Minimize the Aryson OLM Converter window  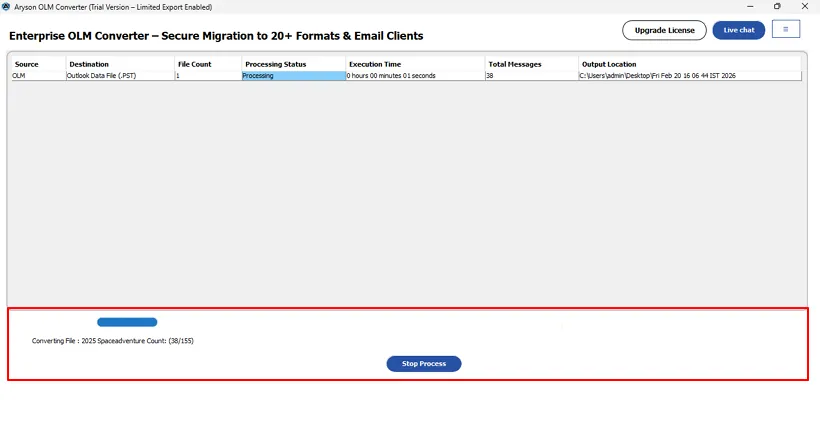coord(748,7)
